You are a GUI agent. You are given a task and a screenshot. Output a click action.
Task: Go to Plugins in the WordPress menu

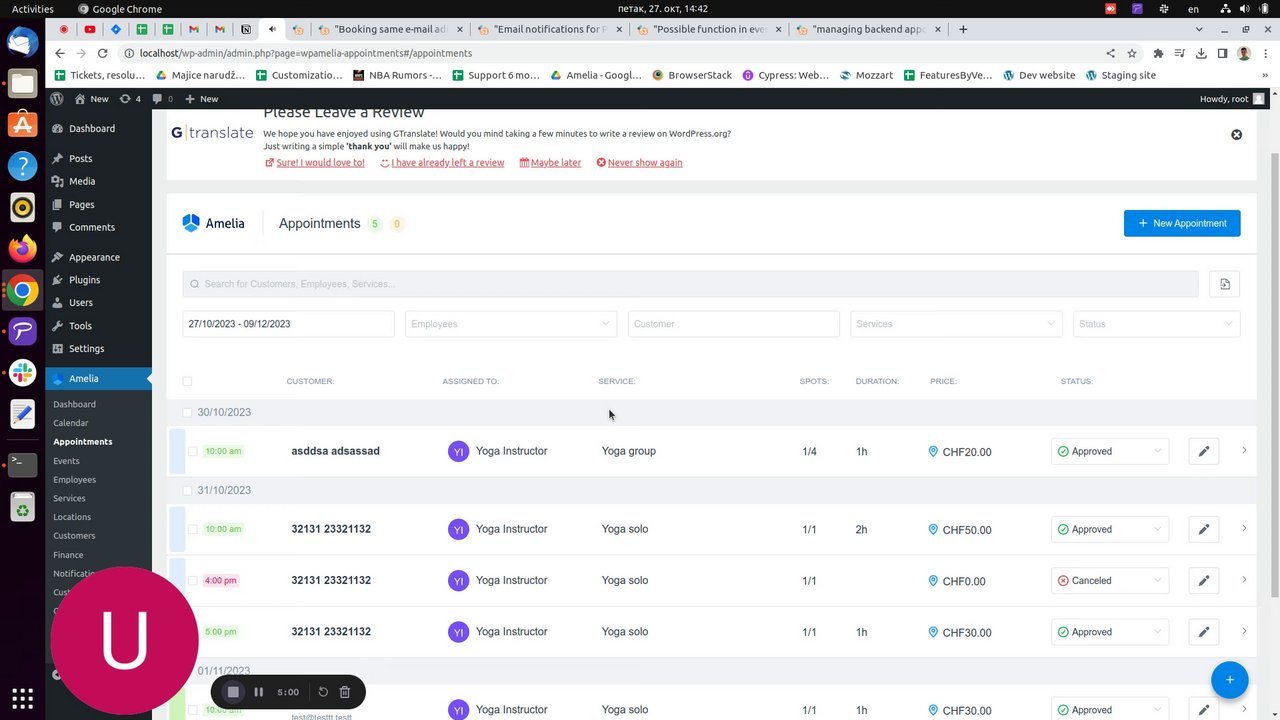85,280
